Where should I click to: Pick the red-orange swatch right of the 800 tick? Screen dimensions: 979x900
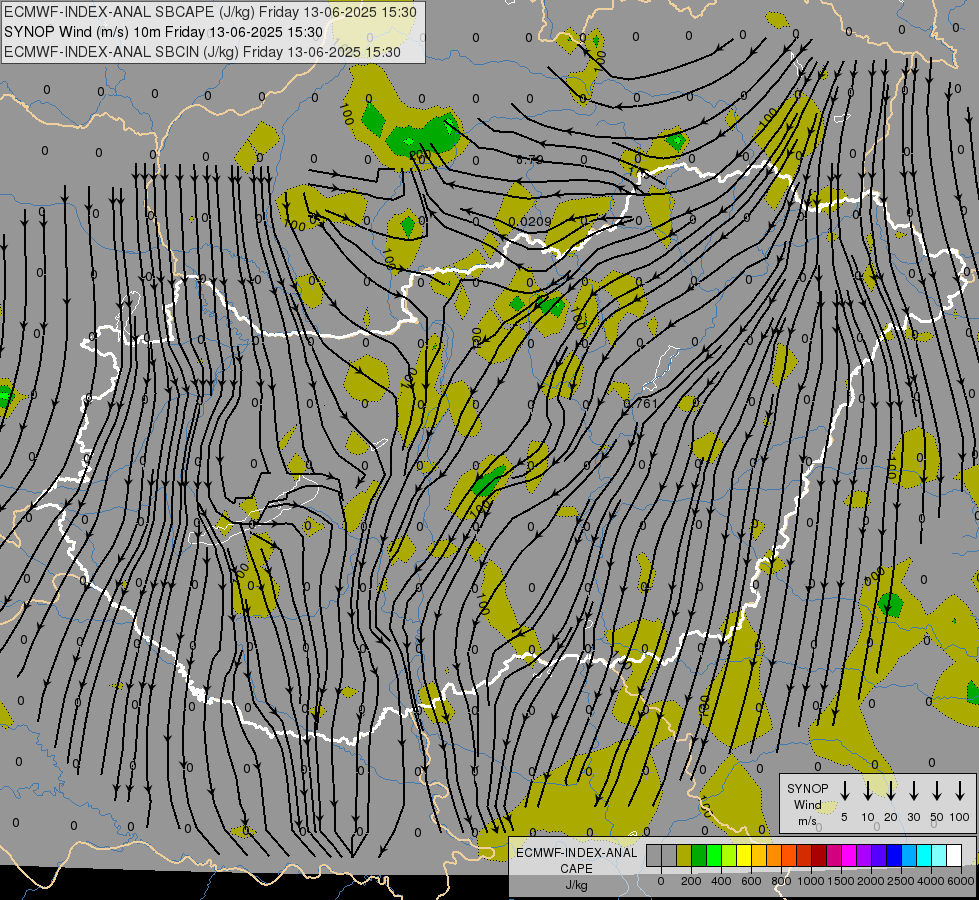(790, 855)
